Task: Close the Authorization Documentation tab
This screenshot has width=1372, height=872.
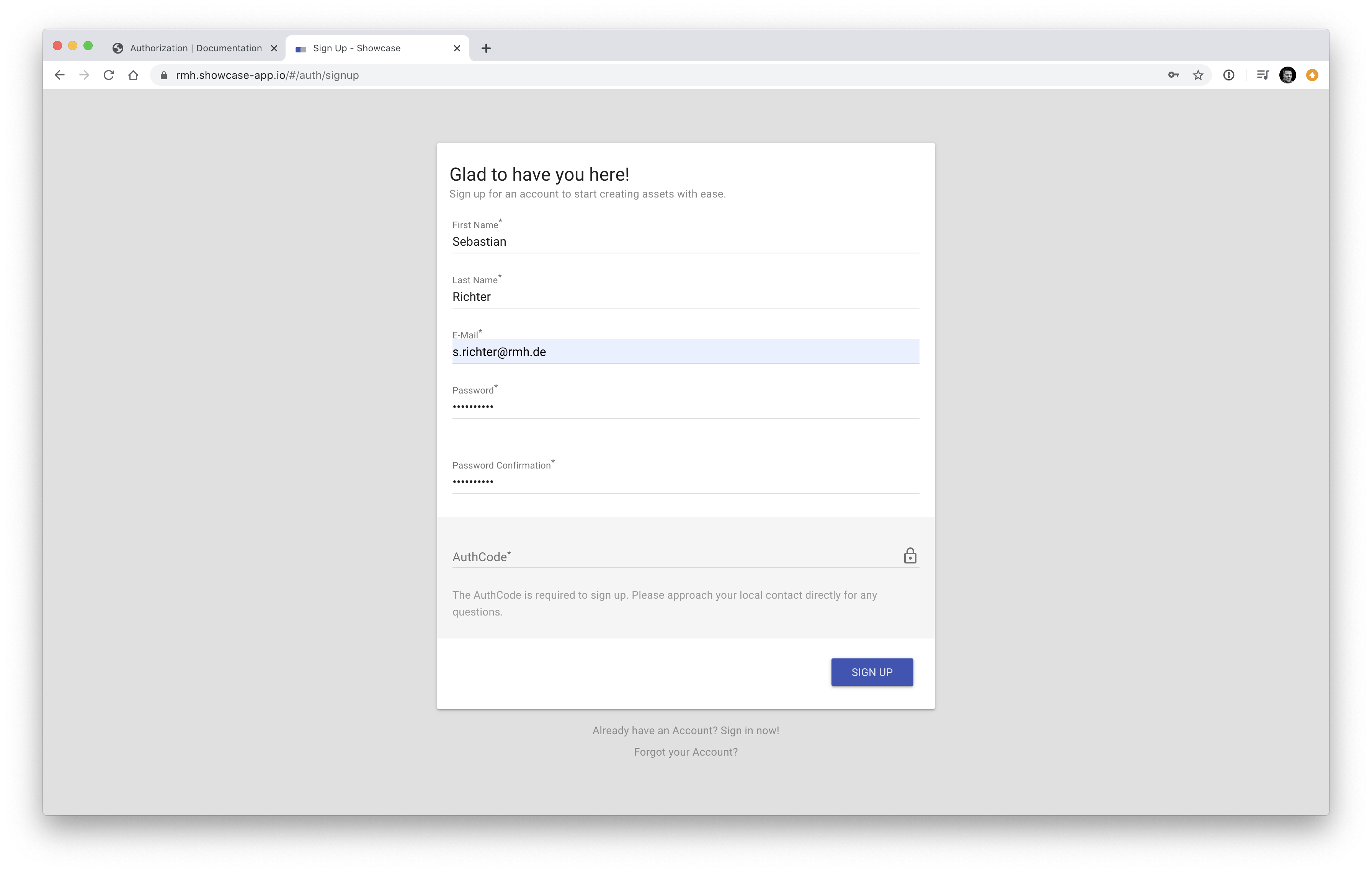Action: coord(274,48)
